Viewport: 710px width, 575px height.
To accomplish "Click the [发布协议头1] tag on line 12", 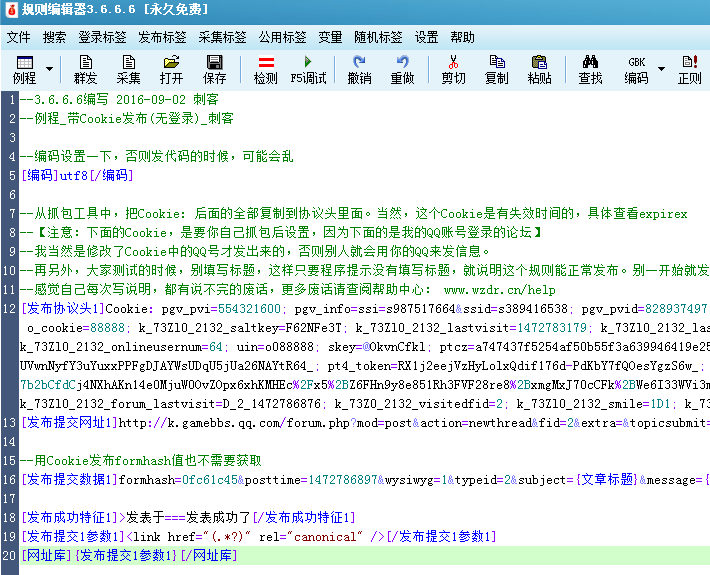I will pos(63,308).
